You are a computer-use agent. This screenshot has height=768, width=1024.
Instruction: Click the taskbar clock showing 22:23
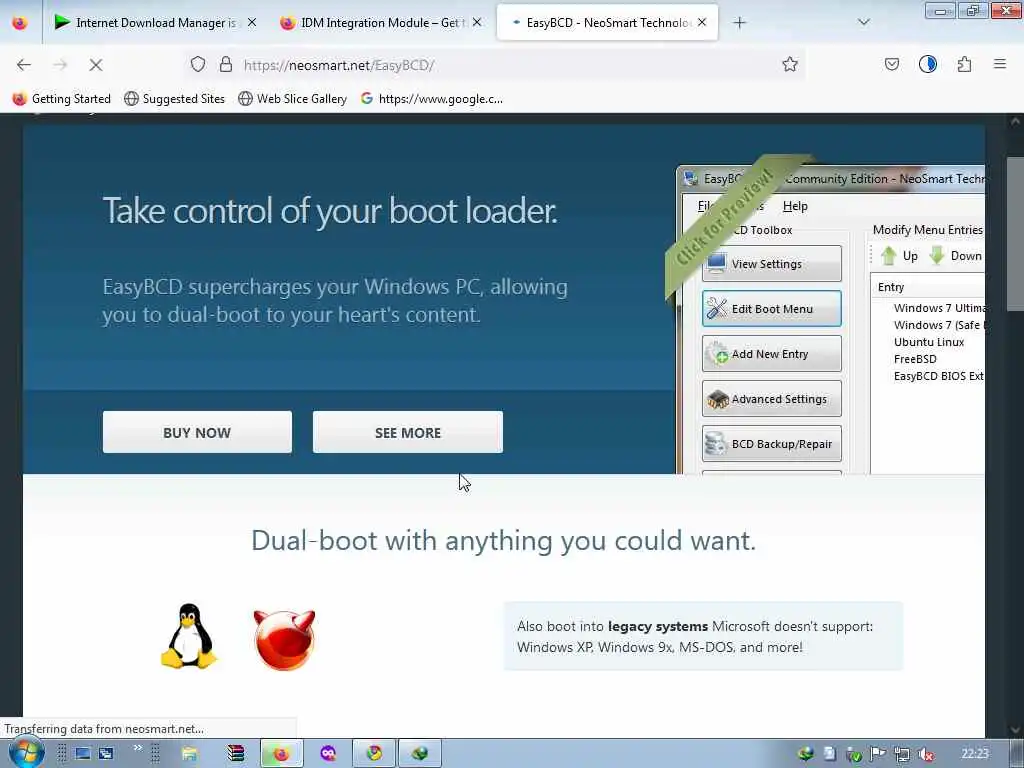pyautogui.click(x=975, y=754)
